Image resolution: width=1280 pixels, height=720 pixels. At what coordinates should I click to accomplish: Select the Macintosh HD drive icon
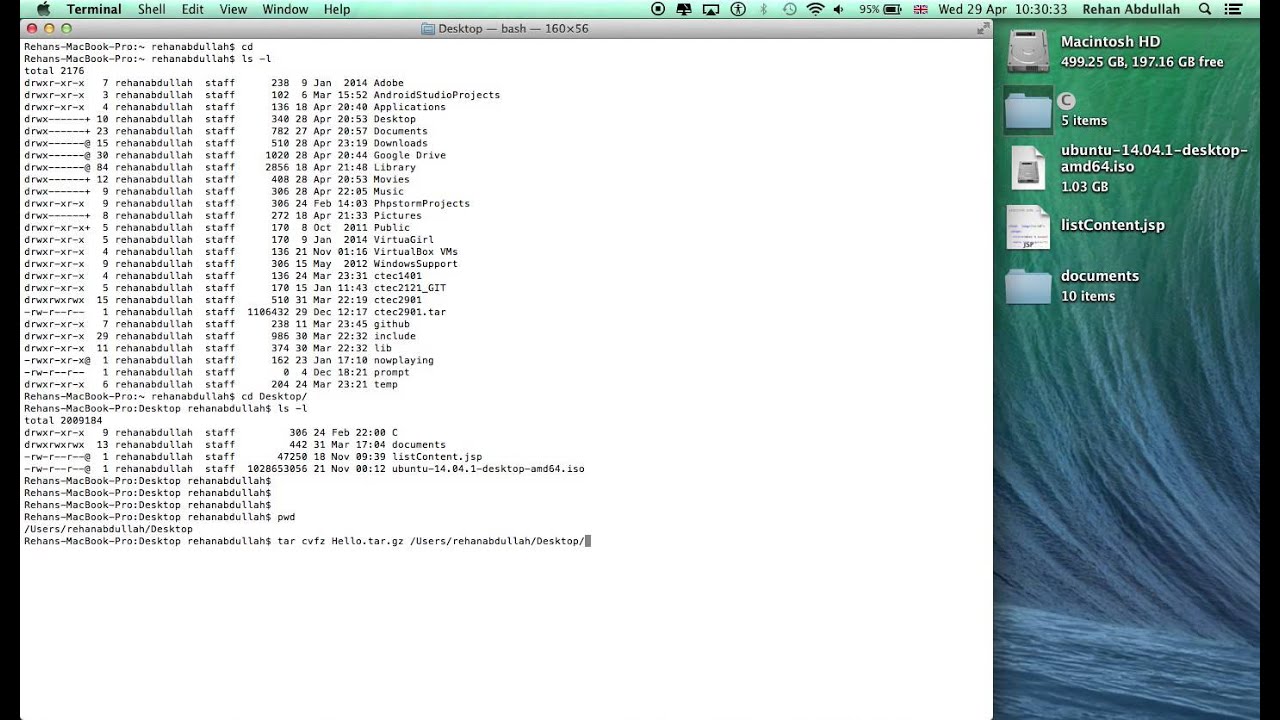click(1028, 51)
